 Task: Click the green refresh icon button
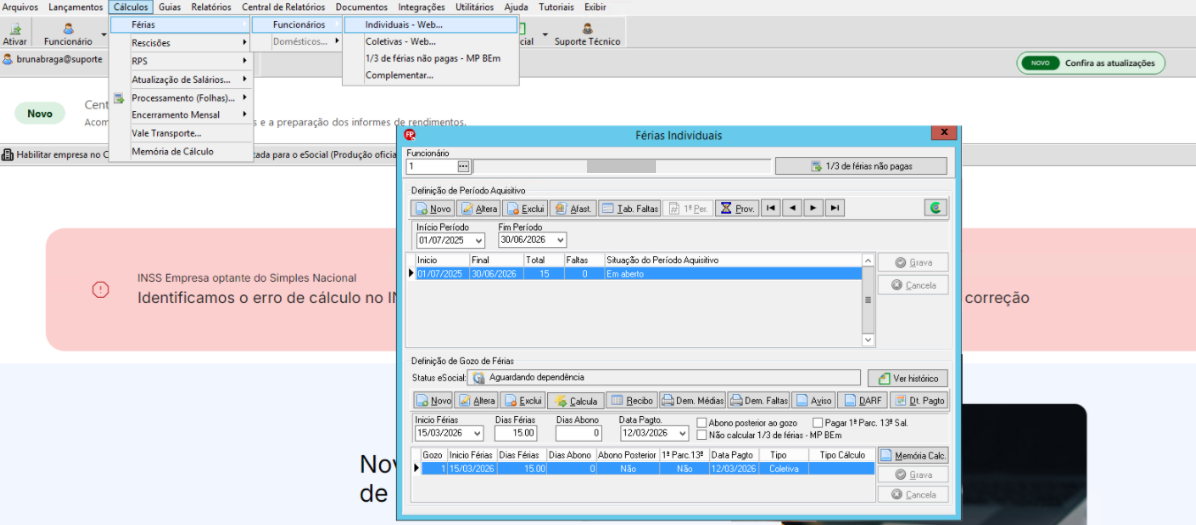pos(935,208)
